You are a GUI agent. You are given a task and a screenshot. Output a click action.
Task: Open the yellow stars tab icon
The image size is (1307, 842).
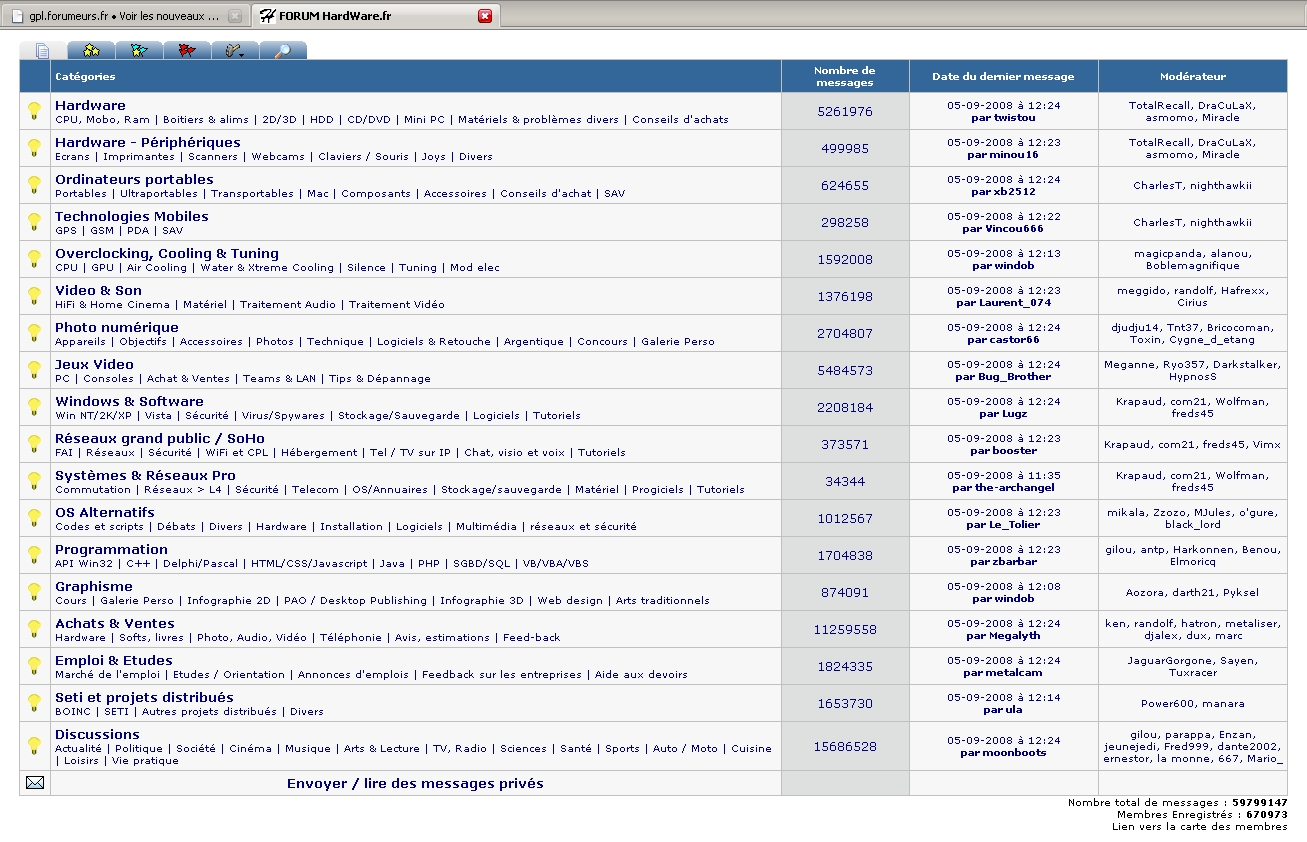(91, 50)
